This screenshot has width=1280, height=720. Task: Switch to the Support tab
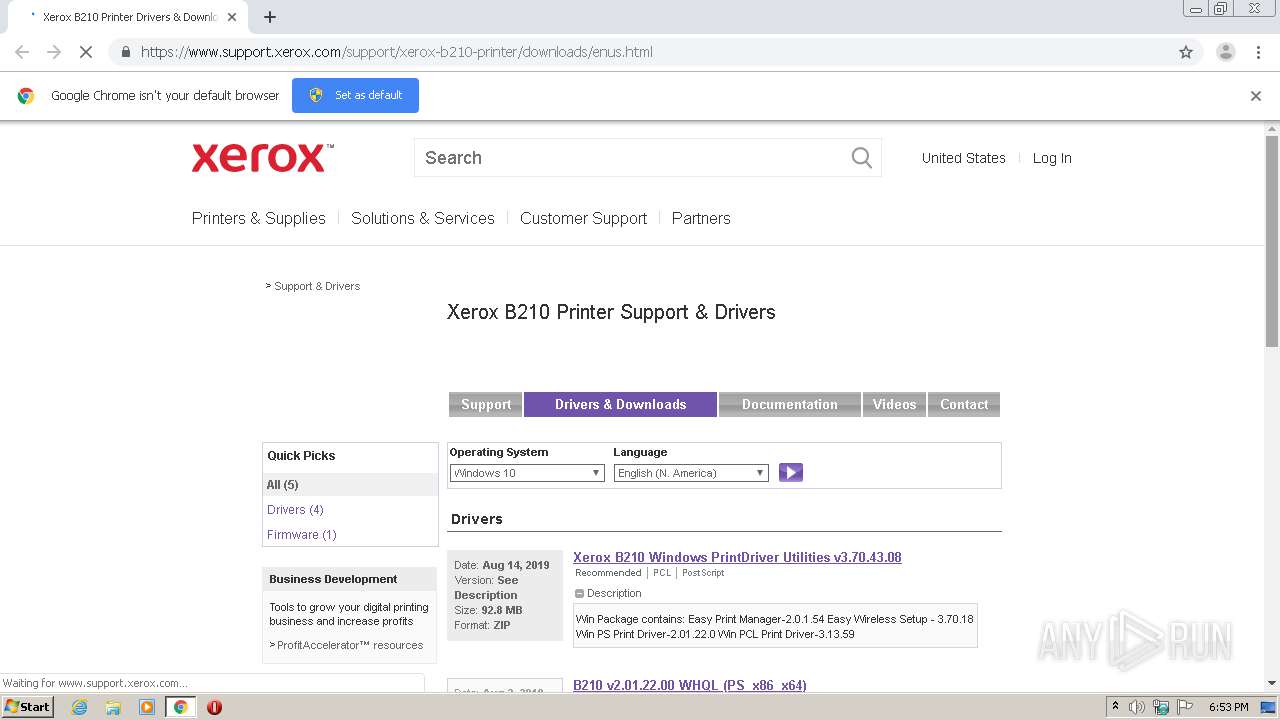coord(486,404)
